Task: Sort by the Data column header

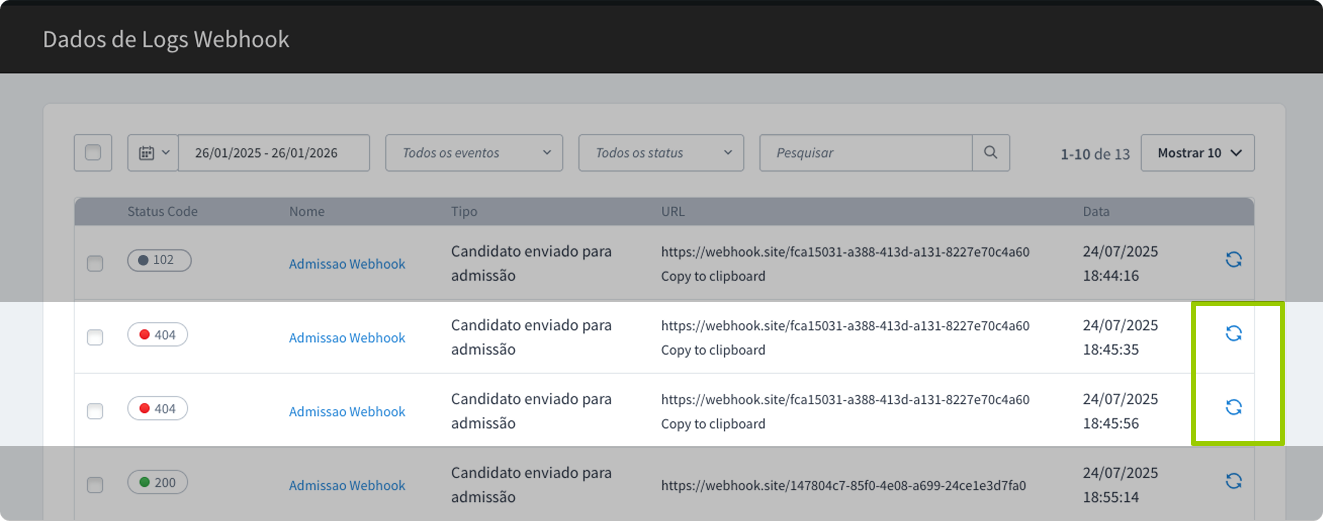Action: [1096, 212]
